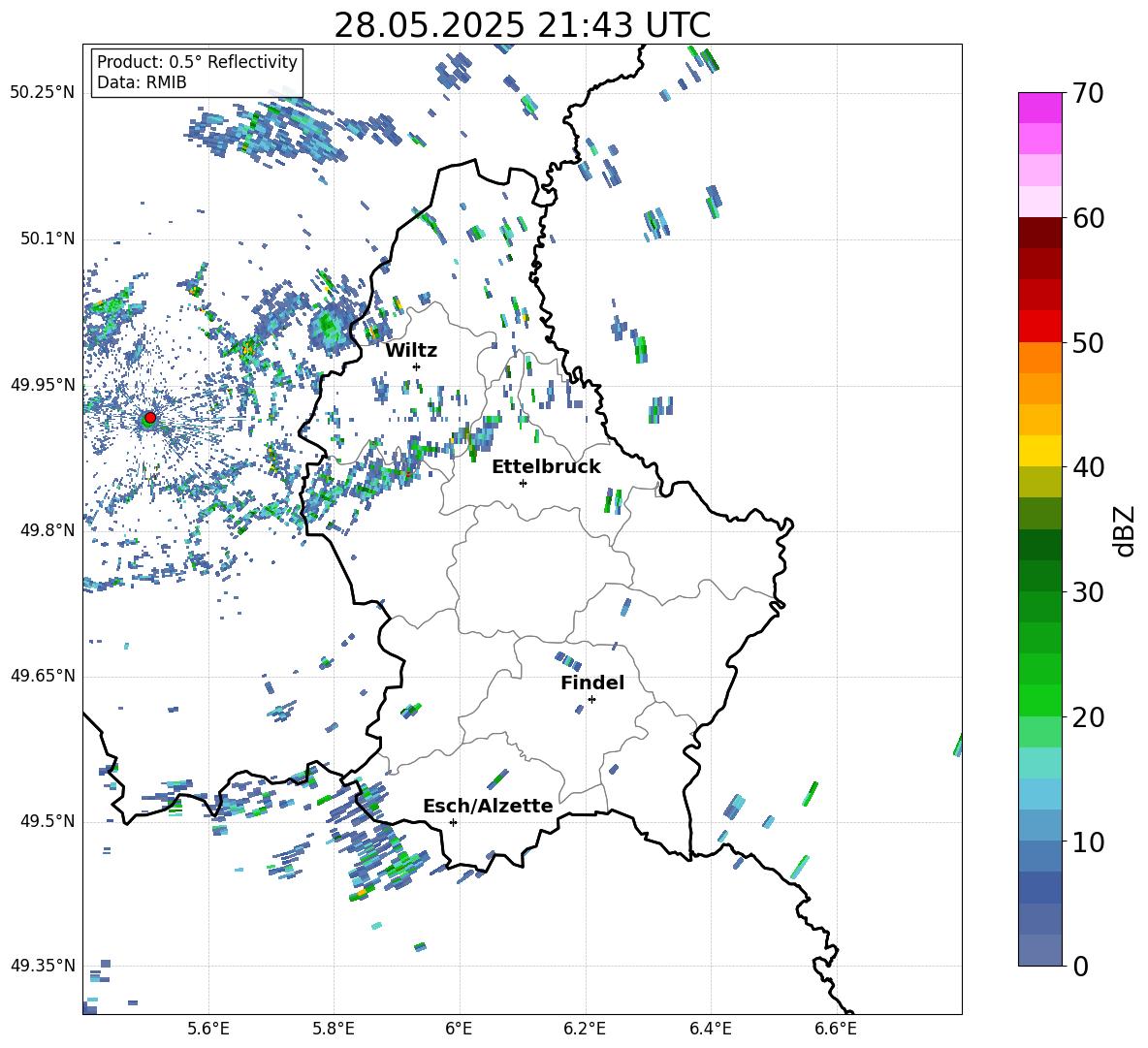Click the 49.95°N latitude label

point(43,385)
